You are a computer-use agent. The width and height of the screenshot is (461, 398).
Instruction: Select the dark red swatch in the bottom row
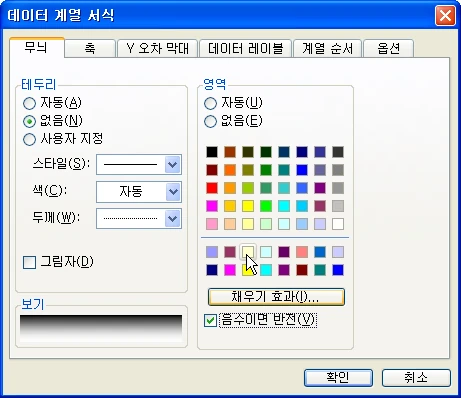click(302, 270)
